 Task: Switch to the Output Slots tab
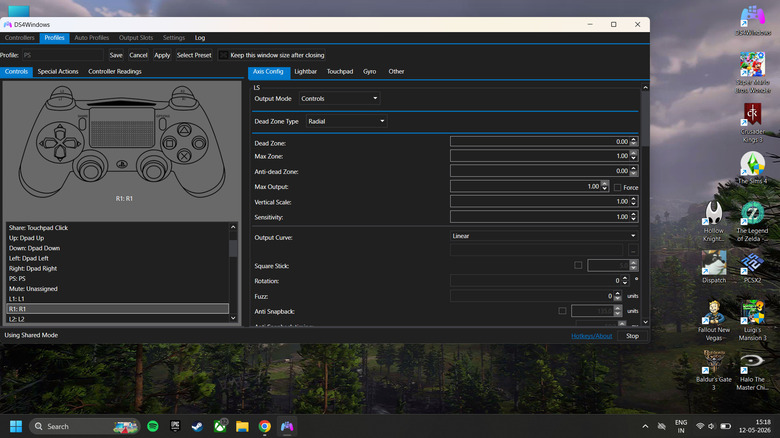pos(136,38)
